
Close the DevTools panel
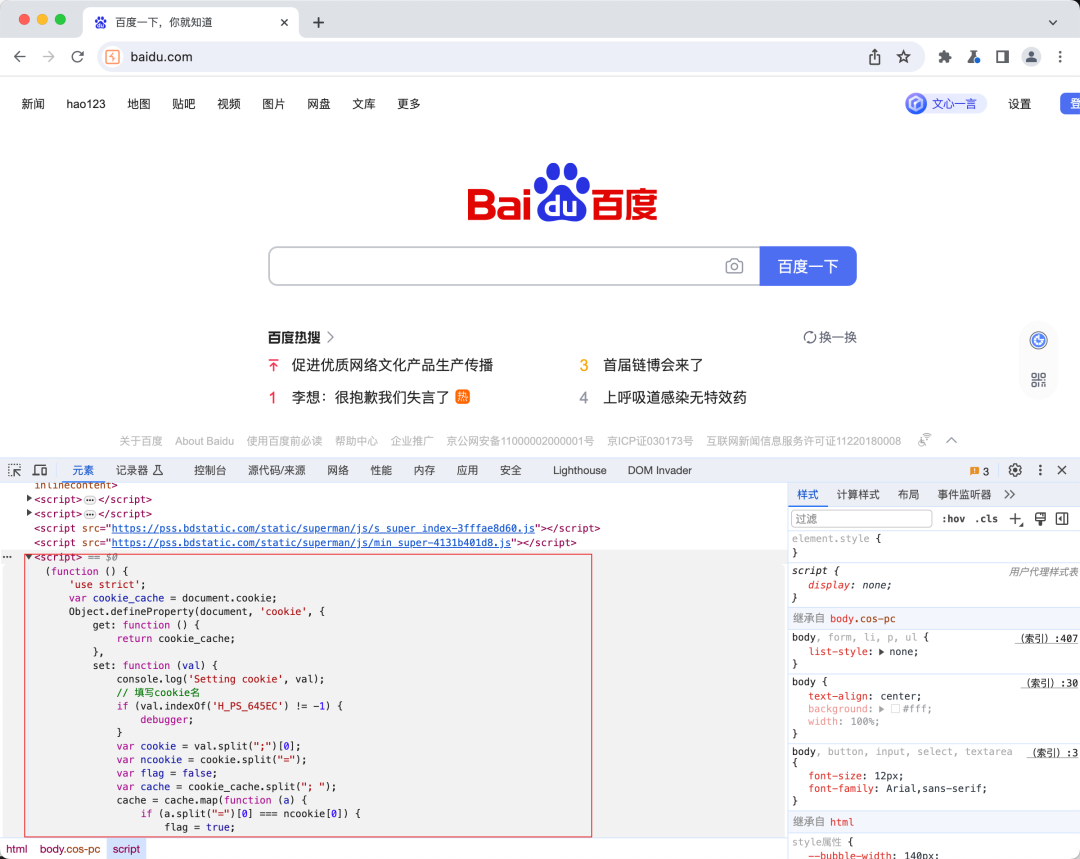(1062, 470)
